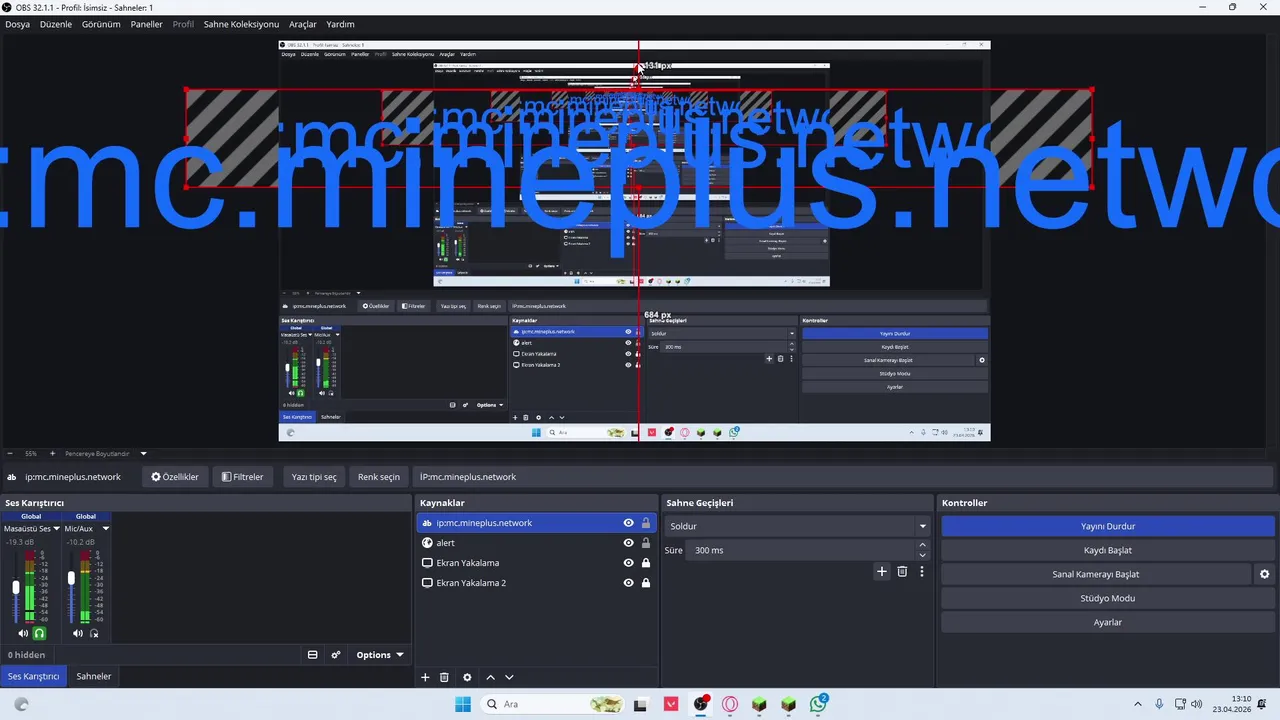Open WhatsApp from the taskbar
This screenshot has height=720, width=1280.
[x=818, y=704]
